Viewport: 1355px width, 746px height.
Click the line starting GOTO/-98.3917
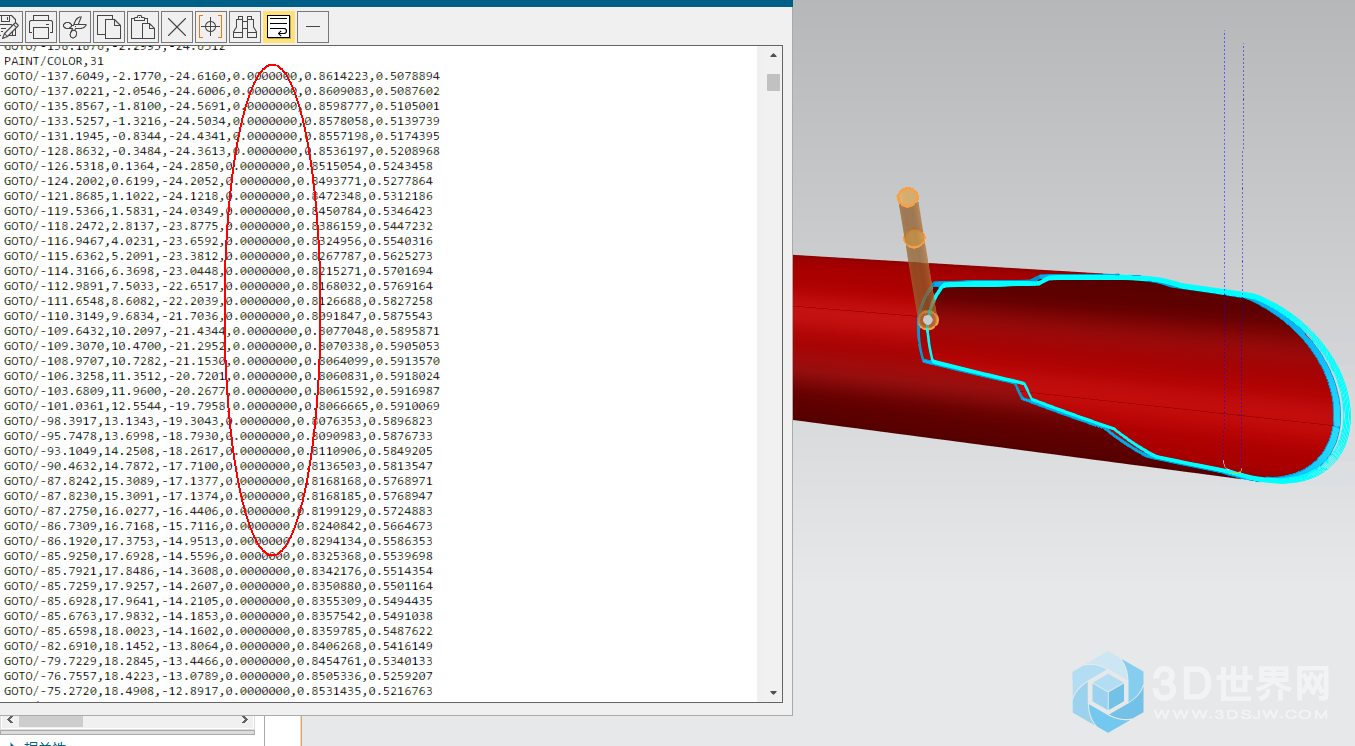click(219, 421)
